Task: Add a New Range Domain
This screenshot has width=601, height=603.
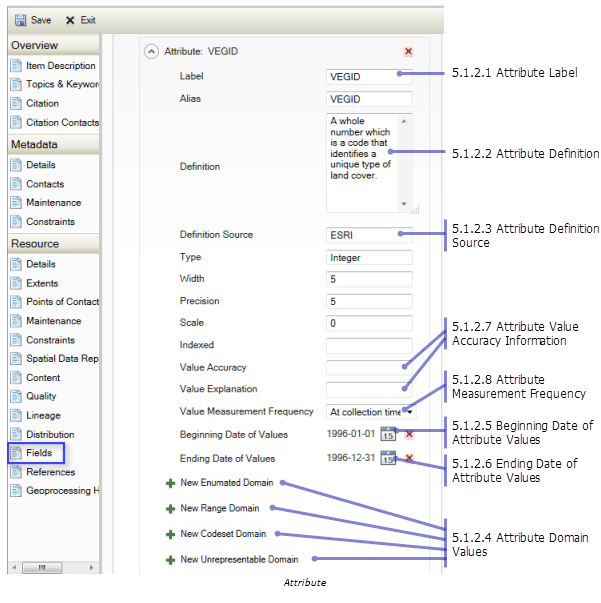Action: [170, 508]
